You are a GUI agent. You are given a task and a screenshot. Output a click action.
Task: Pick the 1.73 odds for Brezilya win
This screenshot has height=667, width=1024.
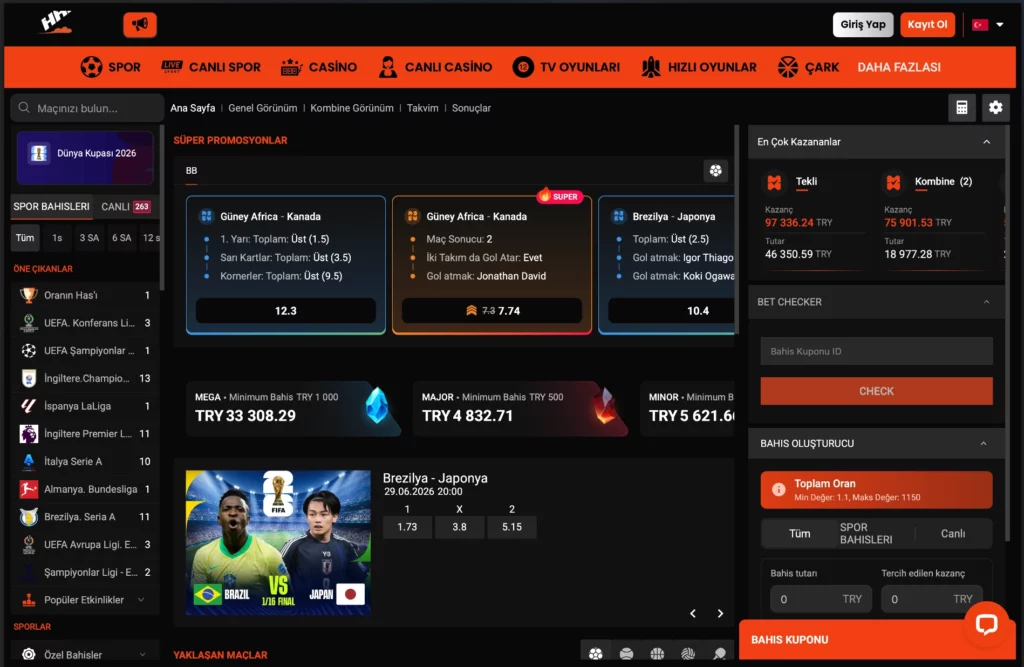(x=407, y=527)
